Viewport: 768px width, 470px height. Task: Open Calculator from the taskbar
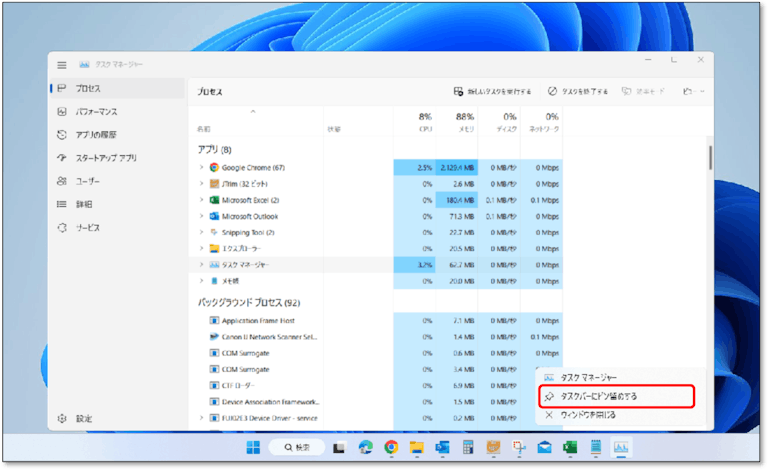tap(468, 447)
